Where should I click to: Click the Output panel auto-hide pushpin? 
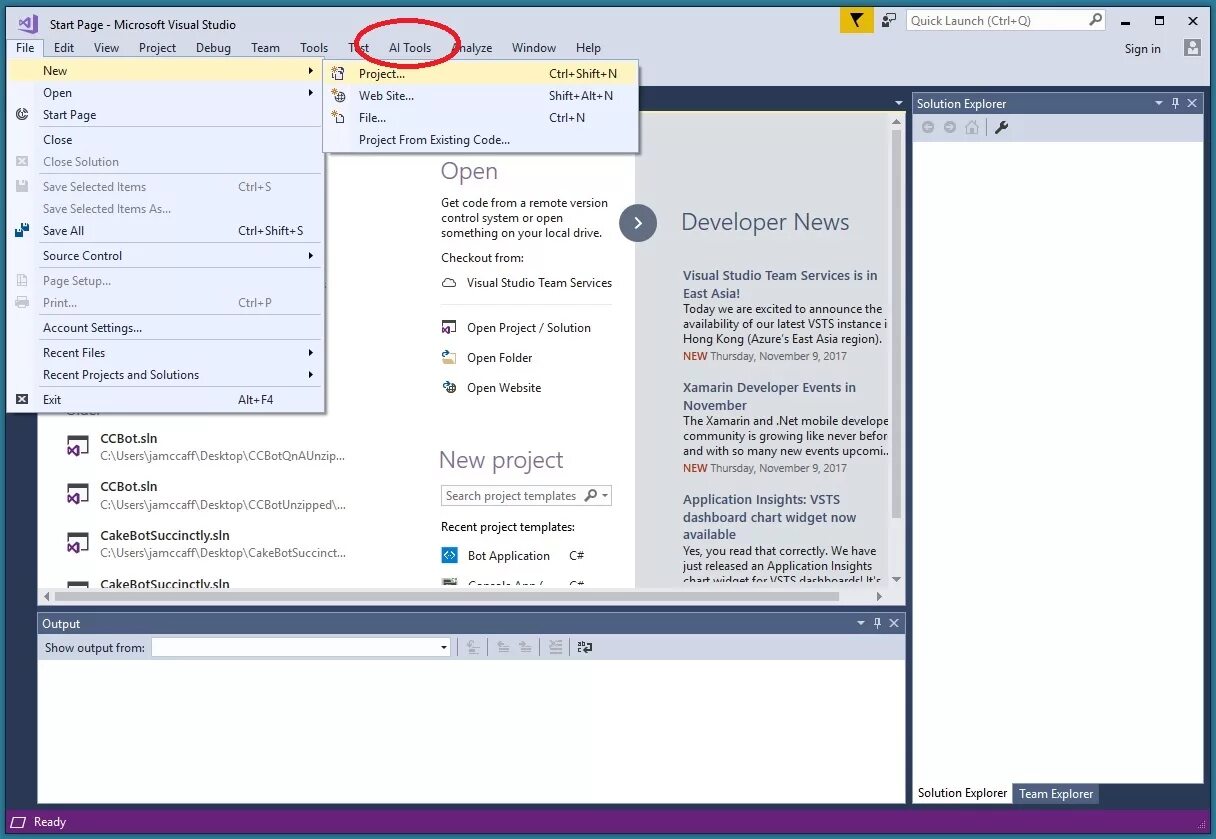tap(878, 623)
